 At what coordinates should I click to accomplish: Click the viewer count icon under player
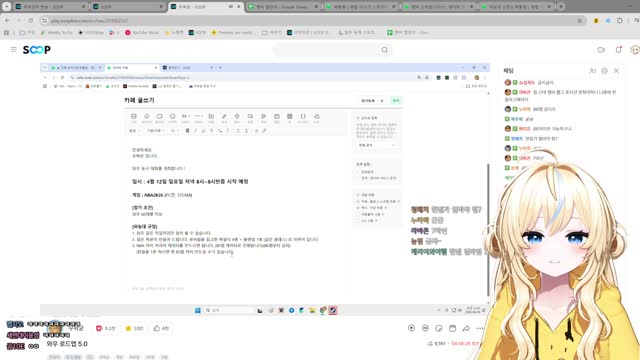point(430,344)
